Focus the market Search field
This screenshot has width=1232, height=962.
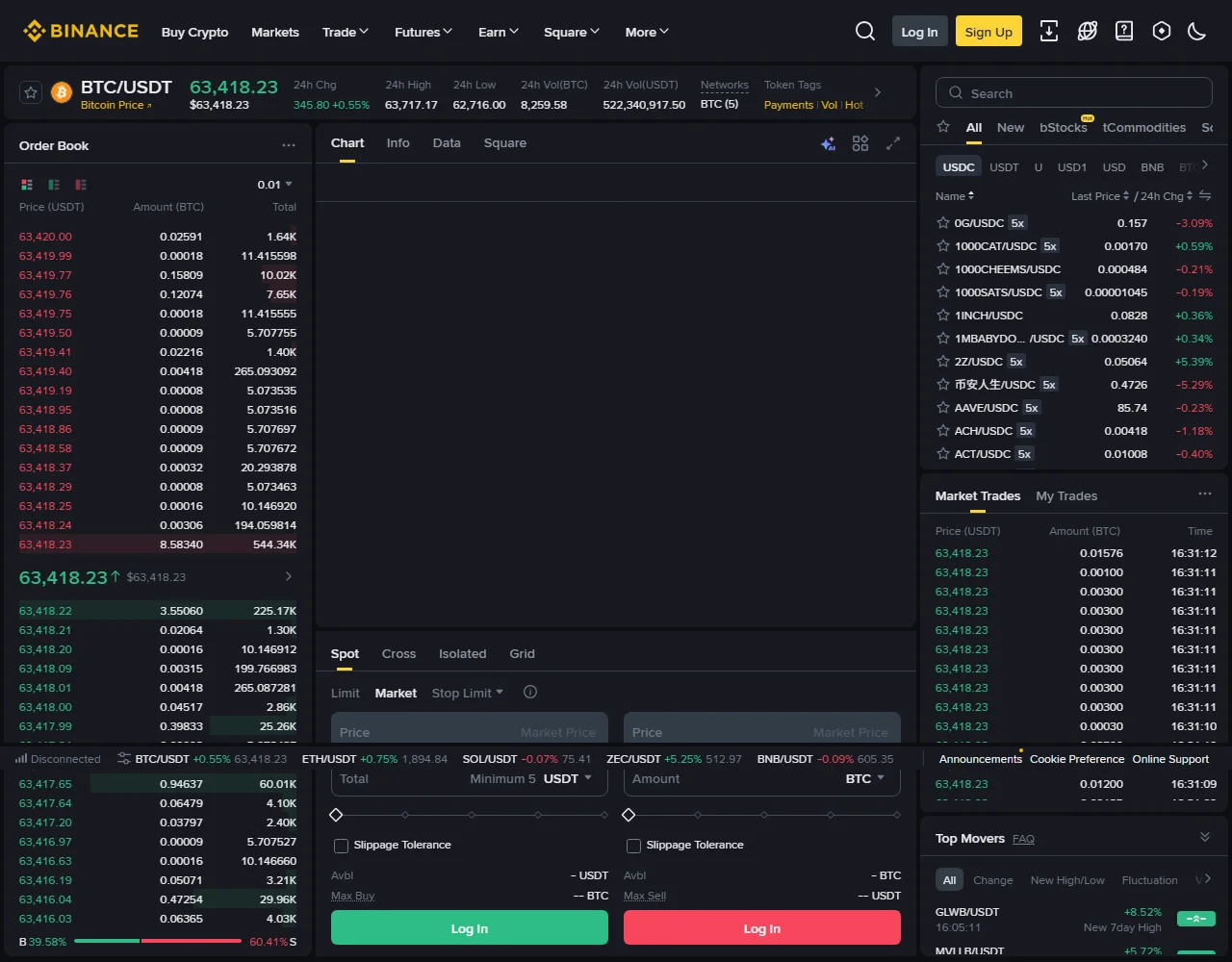coord(1074,93)
